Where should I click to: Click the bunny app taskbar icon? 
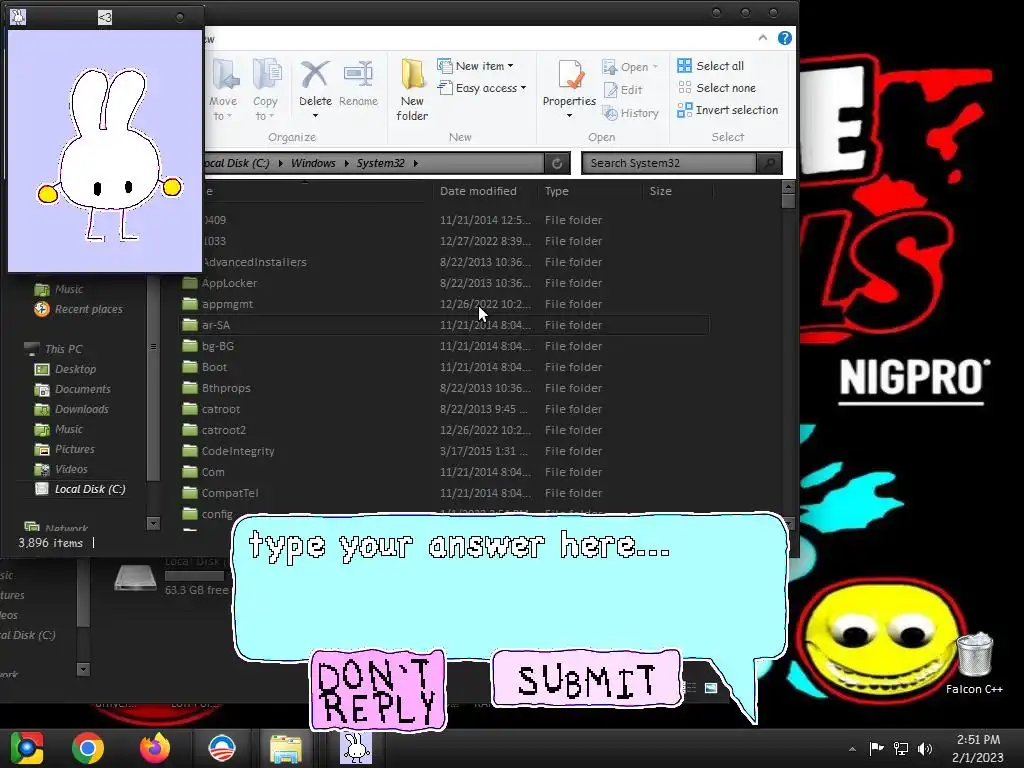pos(357,748)
